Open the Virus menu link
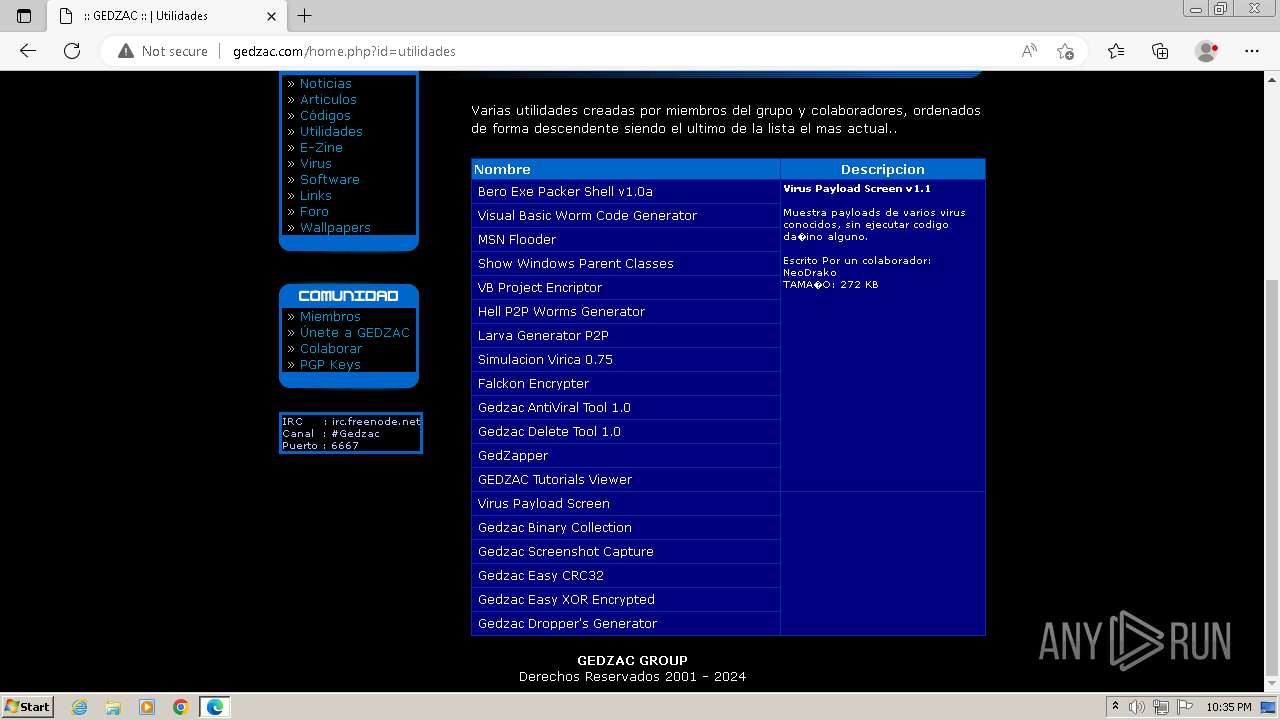1280x720 pixels. pyautogui.click(x=315, y=163)
